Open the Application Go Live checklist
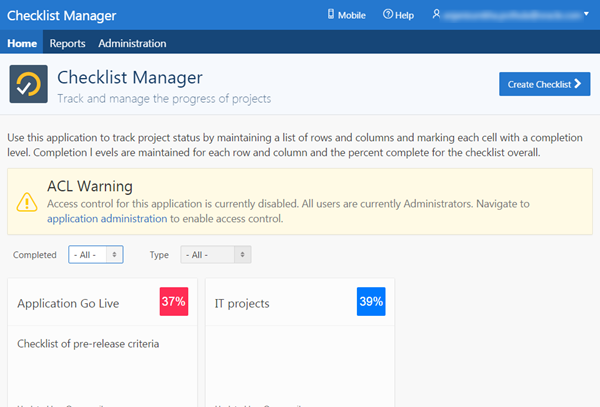The width and height of the screenshot is (600, 407). coord(68,303)
